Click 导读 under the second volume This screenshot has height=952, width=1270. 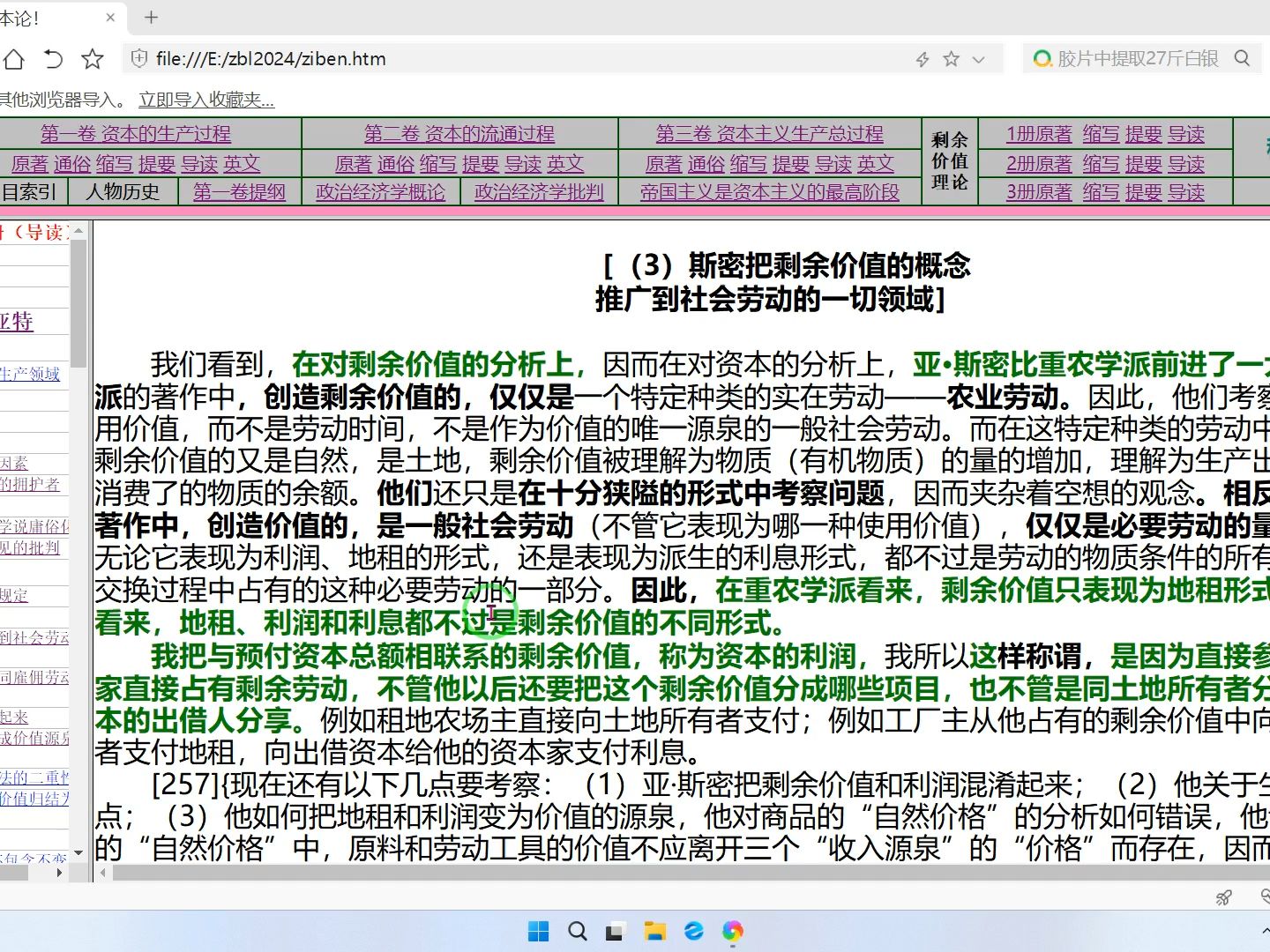point(523,164)
